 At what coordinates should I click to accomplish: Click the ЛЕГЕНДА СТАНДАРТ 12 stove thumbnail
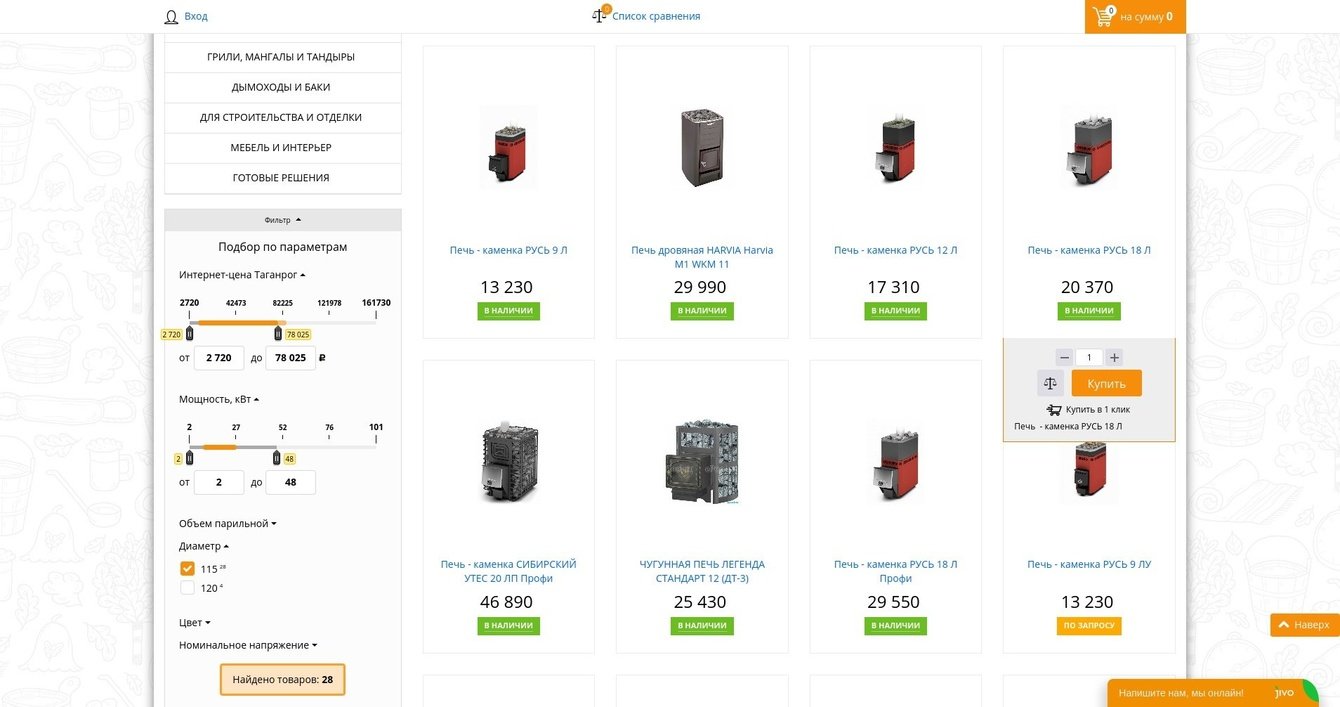tap(702, 461)
